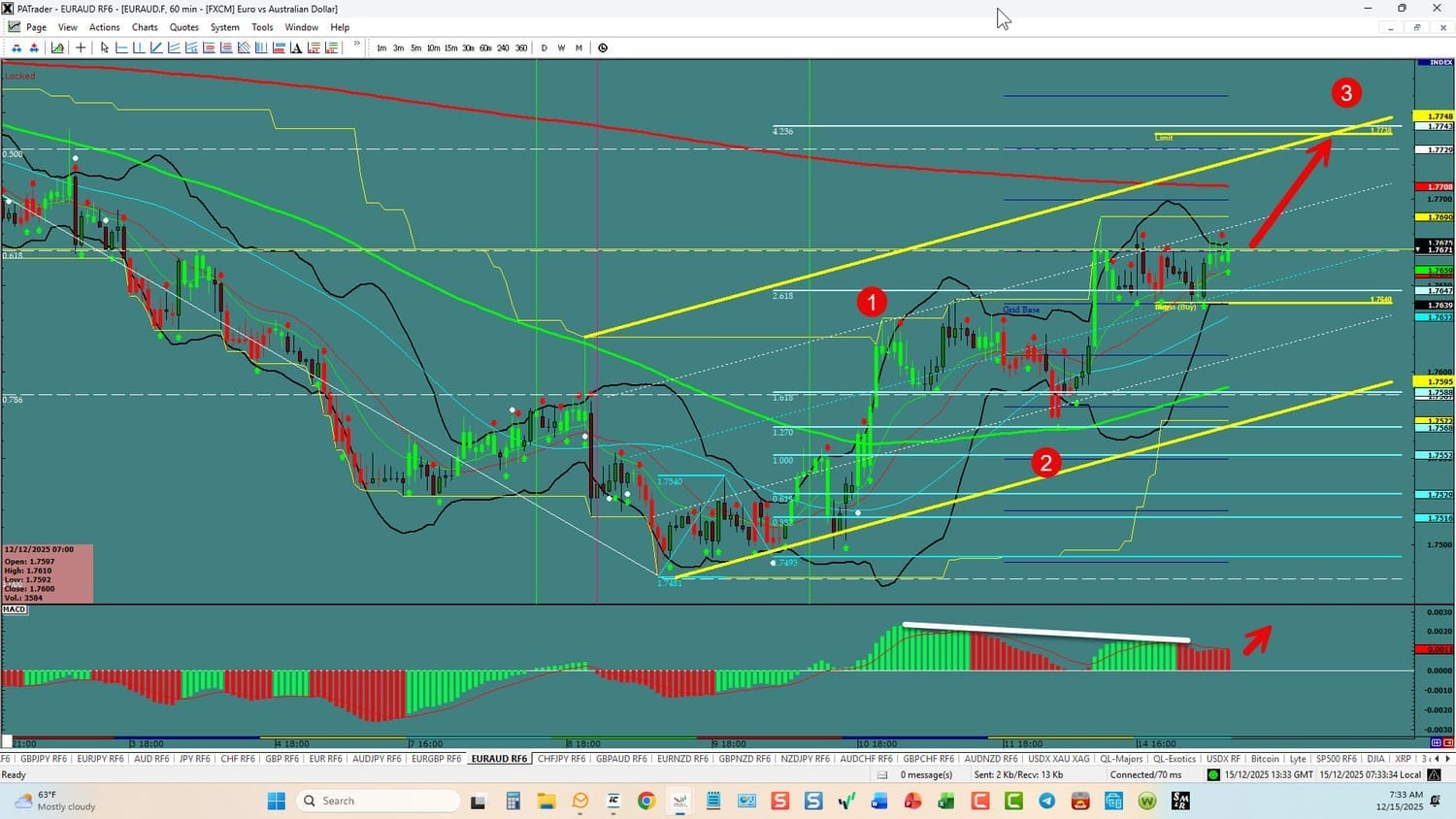Screen dimensions: 1456x819
Task: Click the 'Connected/70 ms' status text
Action: coord(1146,775)
